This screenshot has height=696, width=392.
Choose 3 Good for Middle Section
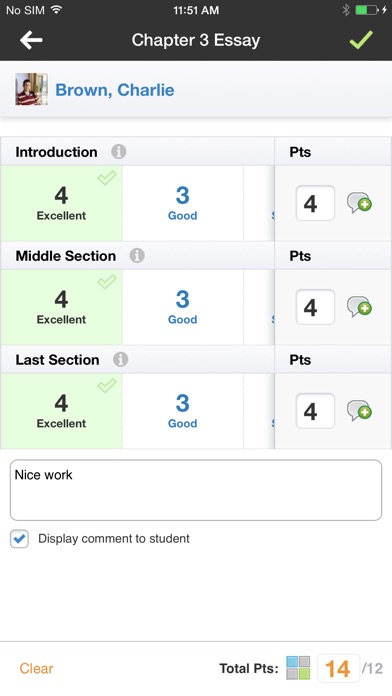click(182, 307)
